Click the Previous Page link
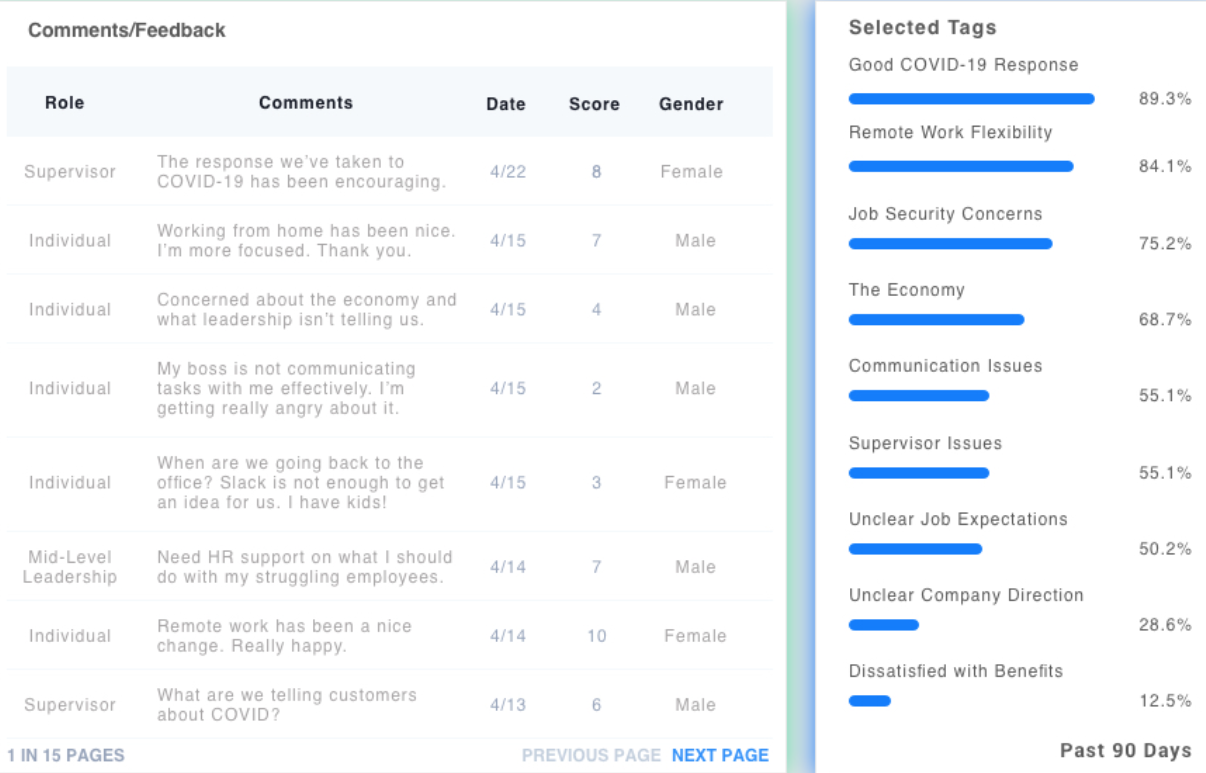Image resolution: width=1206 pixels, height=773 pixels. coord(591,755)
